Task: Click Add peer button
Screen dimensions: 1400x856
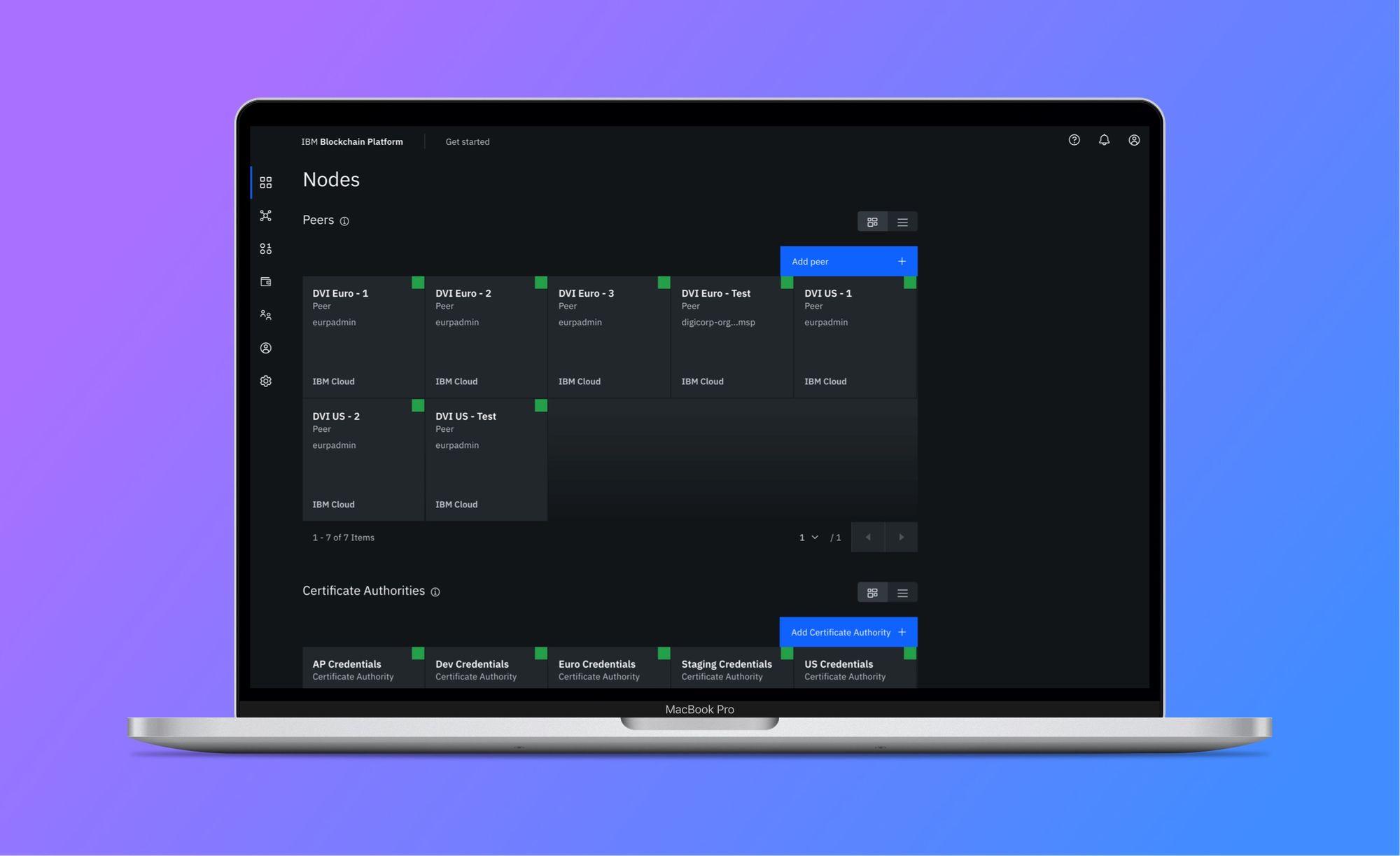Action: point(848,261)
